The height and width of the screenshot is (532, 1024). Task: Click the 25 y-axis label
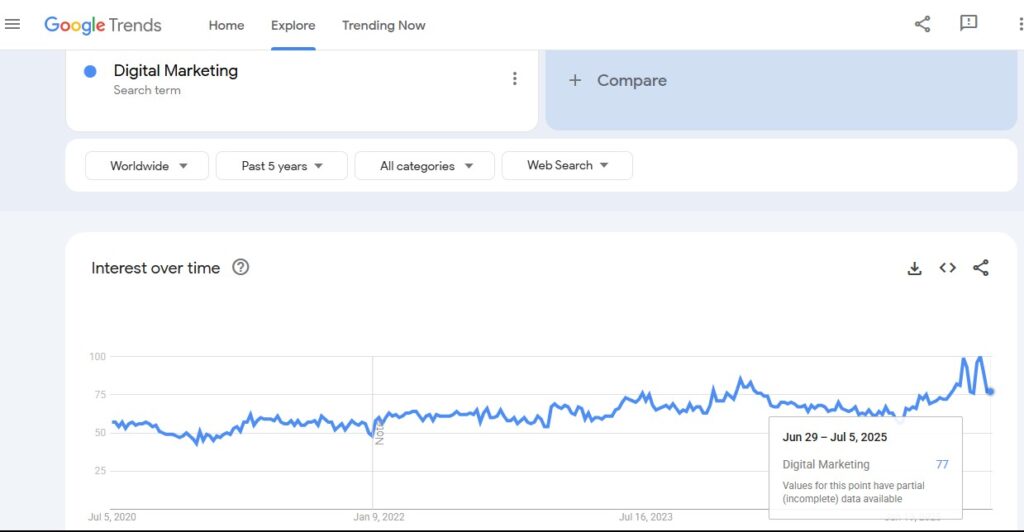100,470
